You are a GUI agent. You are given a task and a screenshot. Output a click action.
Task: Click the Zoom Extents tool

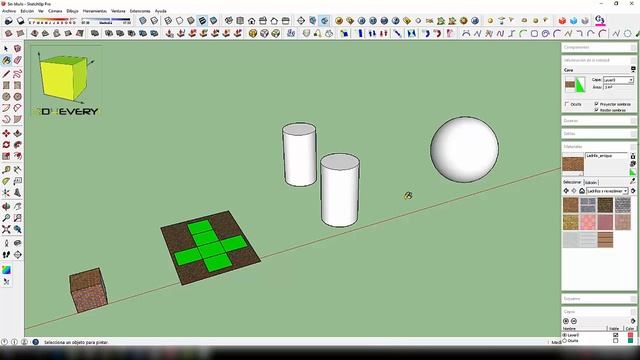tap(6, 229)
